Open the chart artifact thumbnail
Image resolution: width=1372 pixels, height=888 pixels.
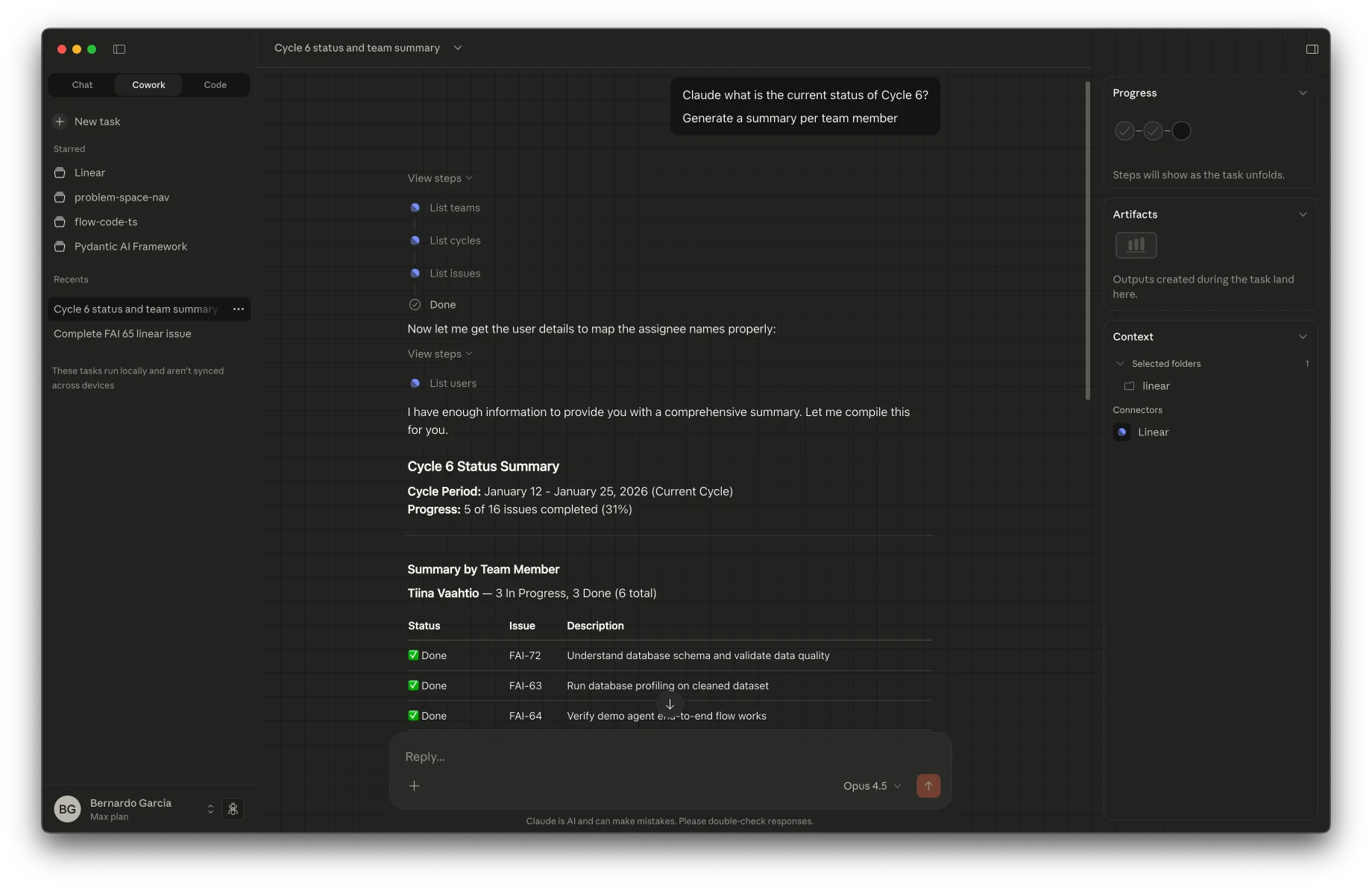[1135, 245]
